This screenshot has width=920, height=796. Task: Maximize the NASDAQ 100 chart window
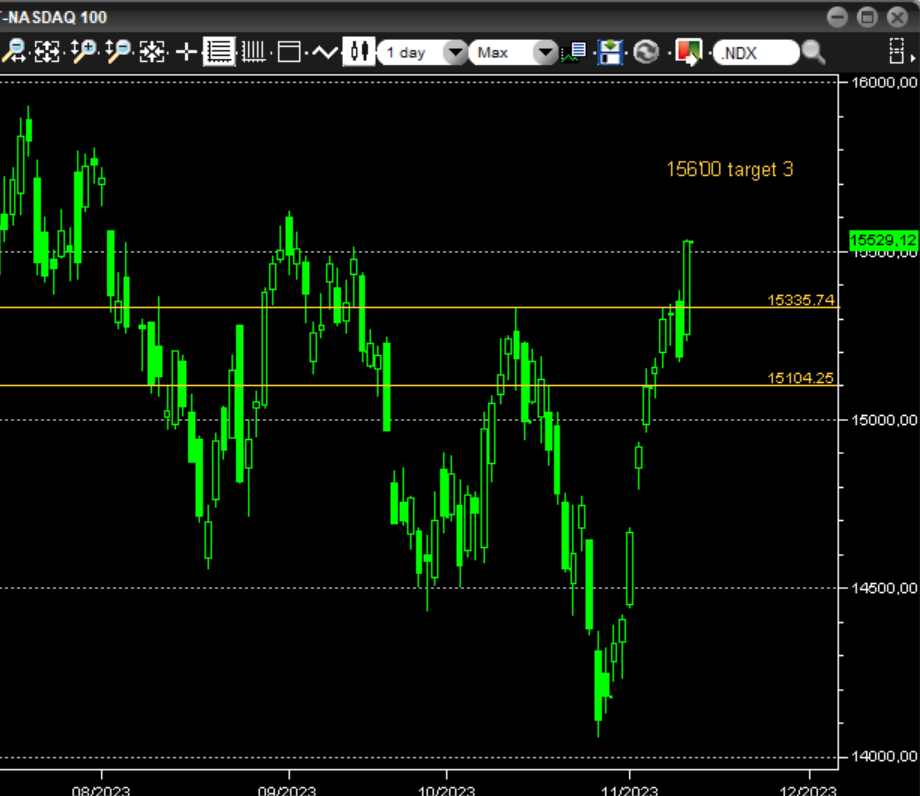[x=867, y=16]
